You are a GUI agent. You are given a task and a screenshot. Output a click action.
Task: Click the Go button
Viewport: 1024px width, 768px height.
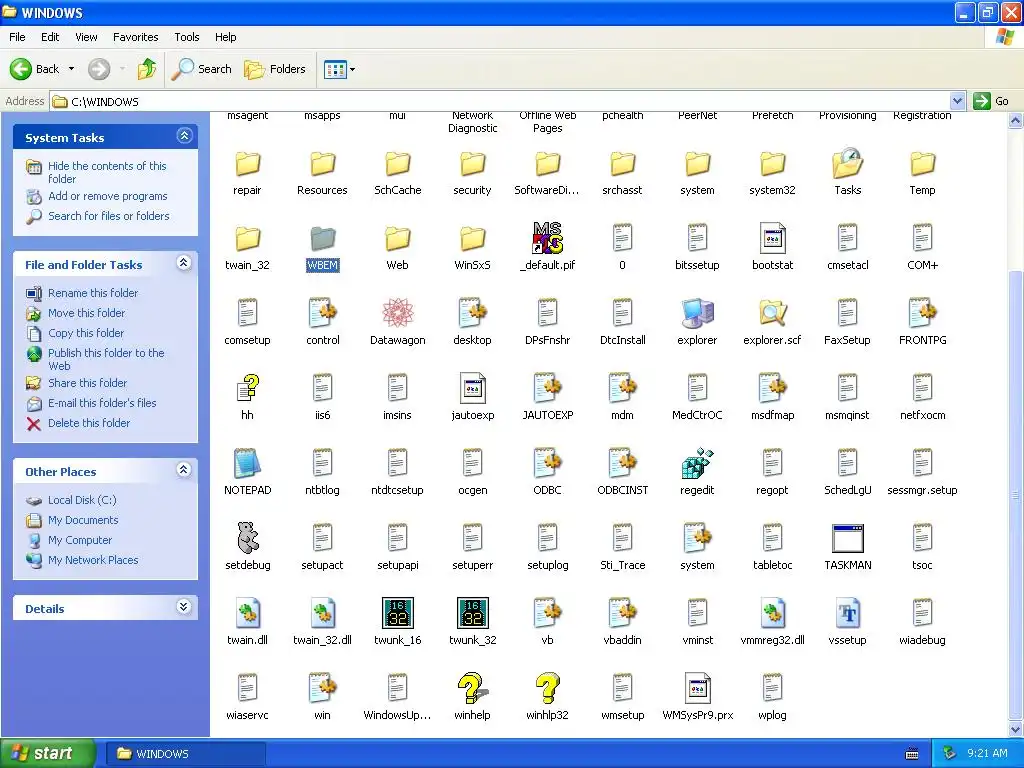(x=991, y=101)
